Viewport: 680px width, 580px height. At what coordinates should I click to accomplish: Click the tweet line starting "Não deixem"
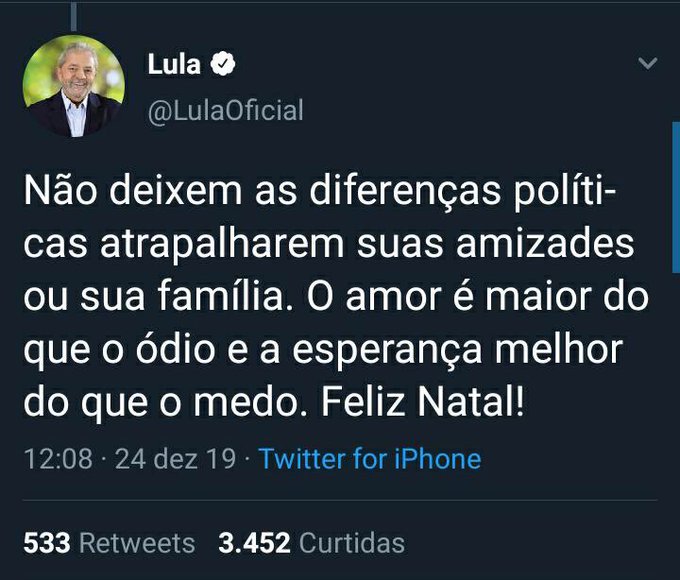(335, 190)
